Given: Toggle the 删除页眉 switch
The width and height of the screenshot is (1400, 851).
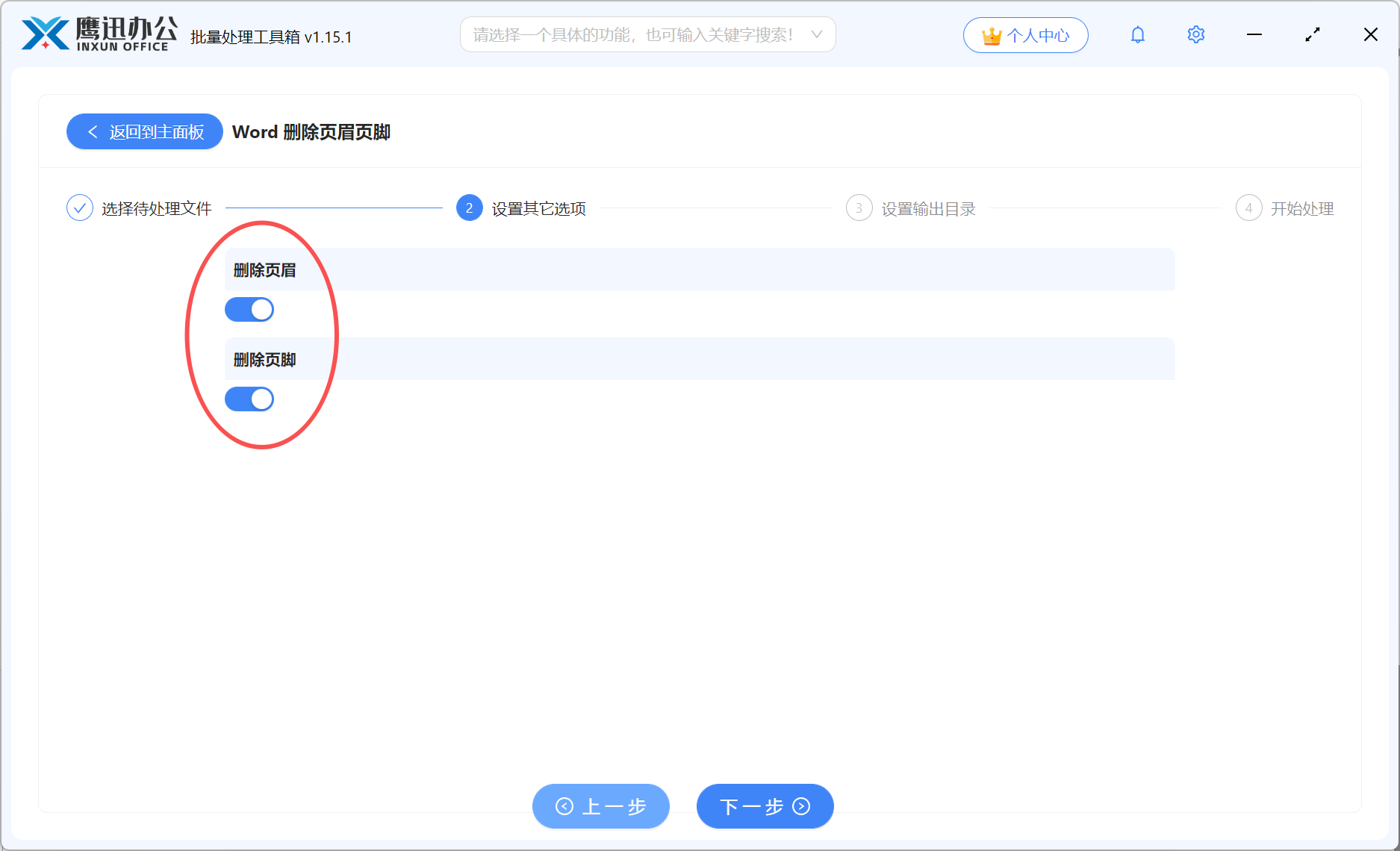Looking at the screenshot, I should click(249, 309).
